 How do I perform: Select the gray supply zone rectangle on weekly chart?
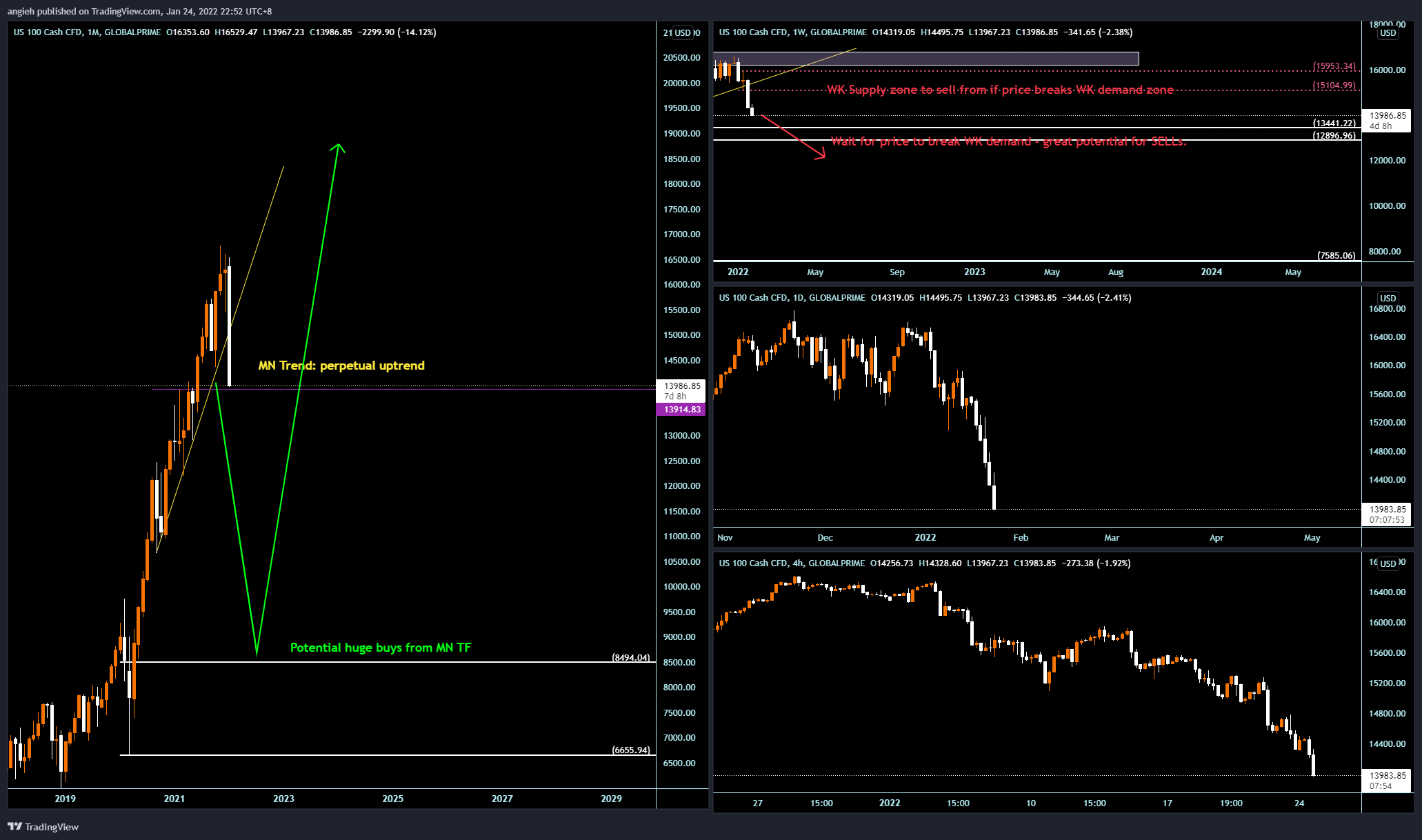(x=926, y=59)
